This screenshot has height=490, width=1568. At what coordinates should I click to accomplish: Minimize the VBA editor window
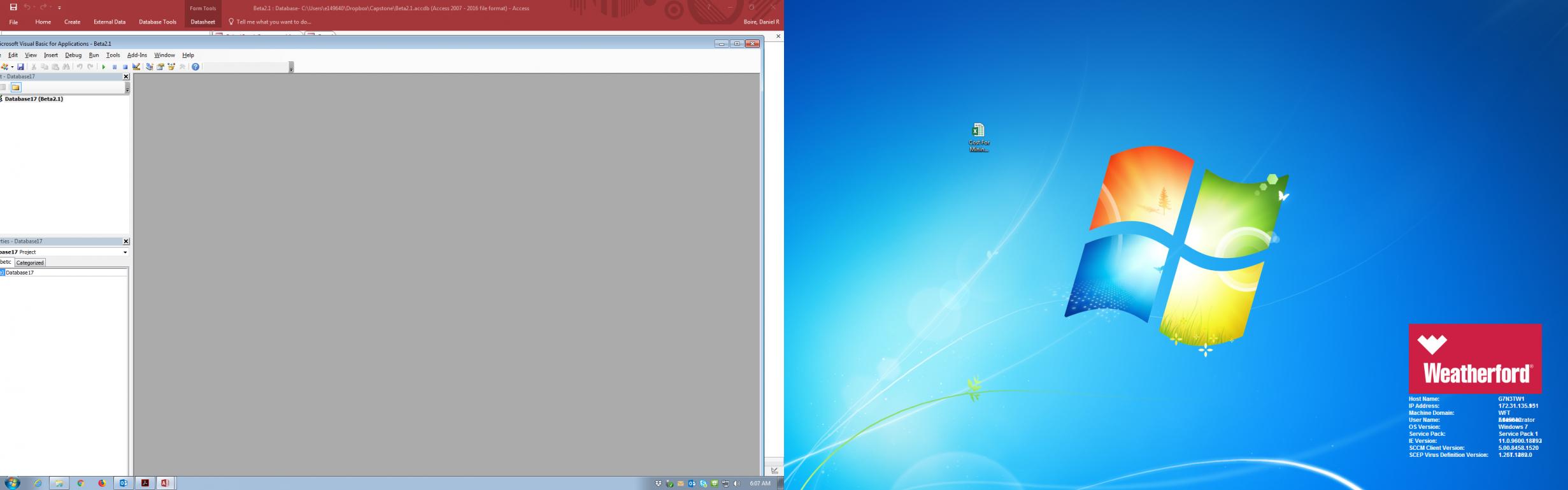[x=722, y=43]
